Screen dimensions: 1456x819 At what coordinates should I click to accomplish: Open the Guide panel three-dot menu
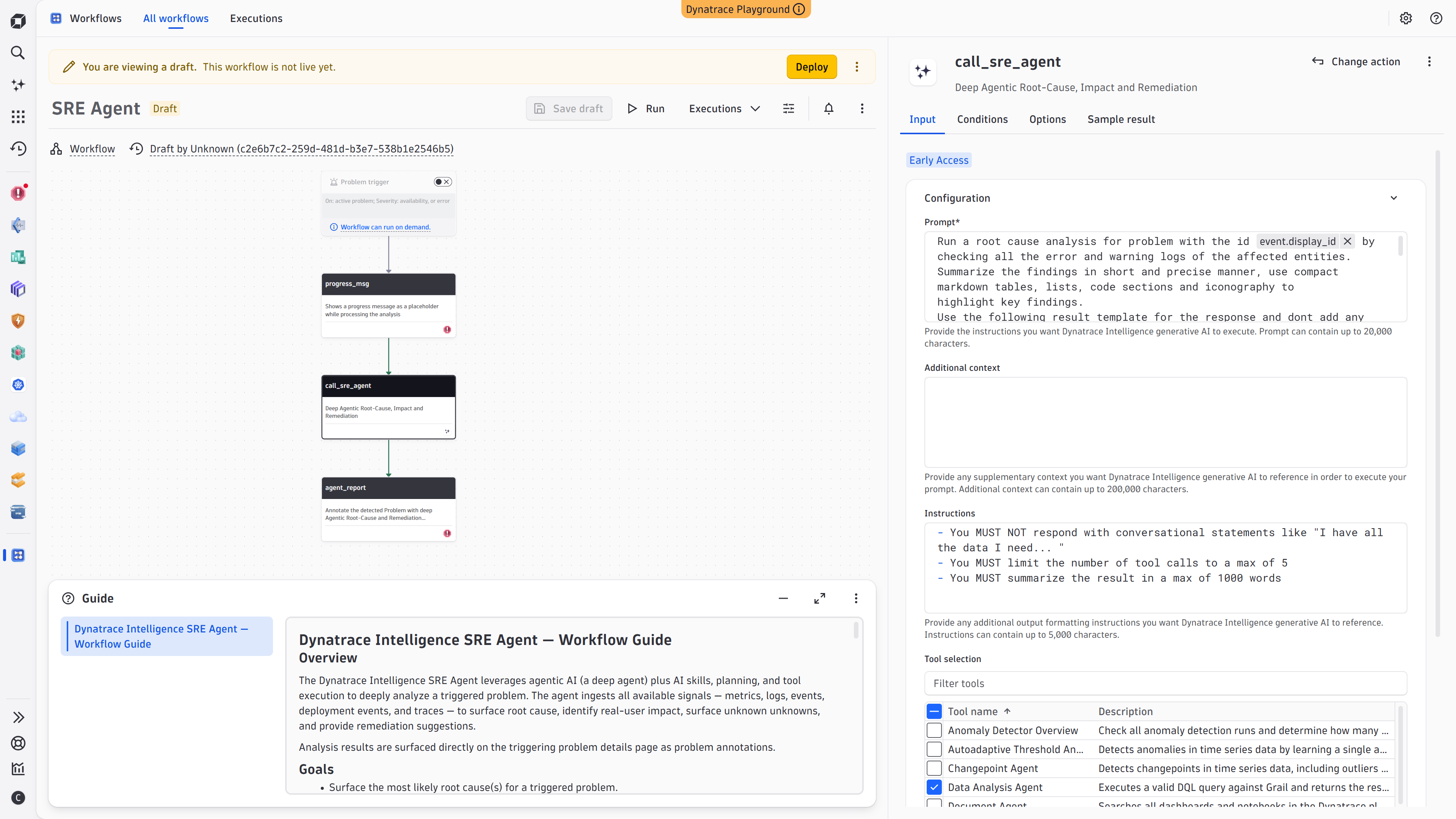coord(856,598)
